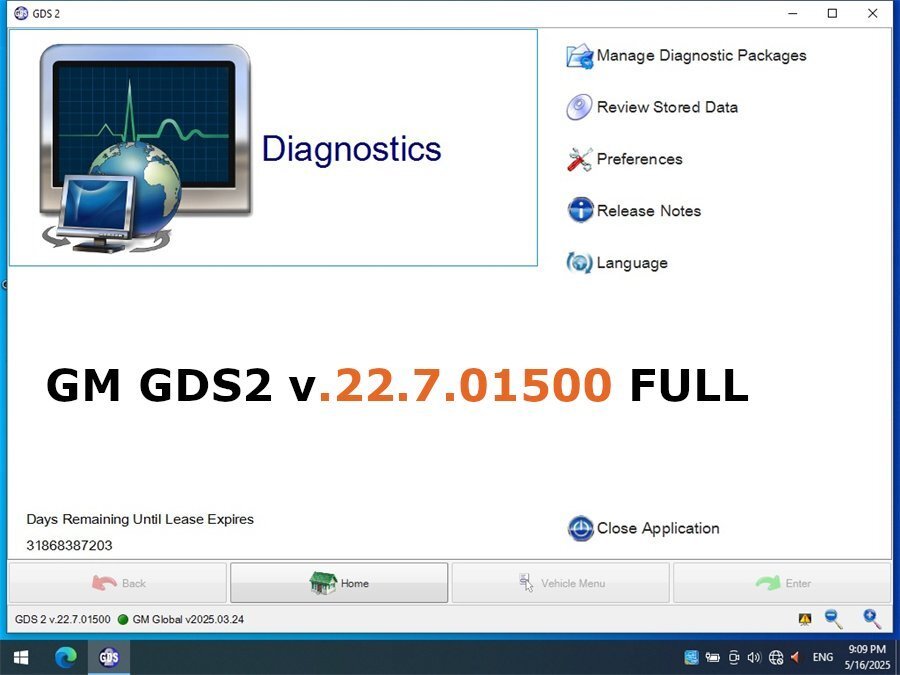Unmute audio via the speaker tray icon
Screen dimensions: 900x675
(x=754, y=657)
